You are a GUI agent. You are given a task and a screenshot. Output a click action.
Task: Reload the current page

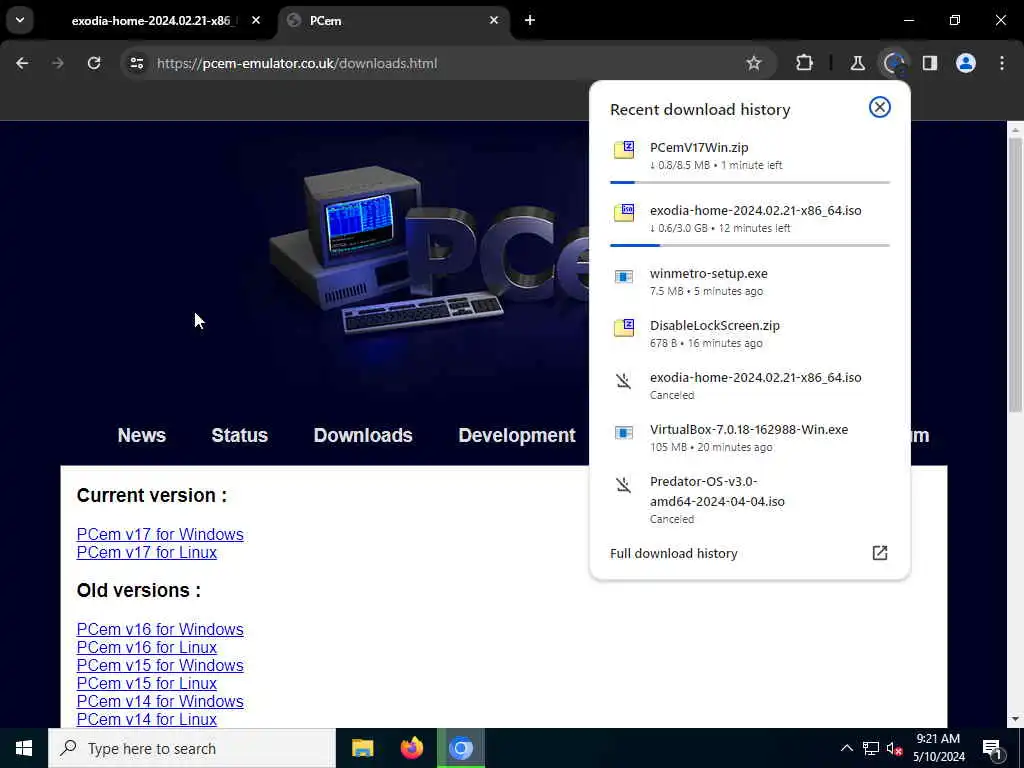tap(94, 63)
